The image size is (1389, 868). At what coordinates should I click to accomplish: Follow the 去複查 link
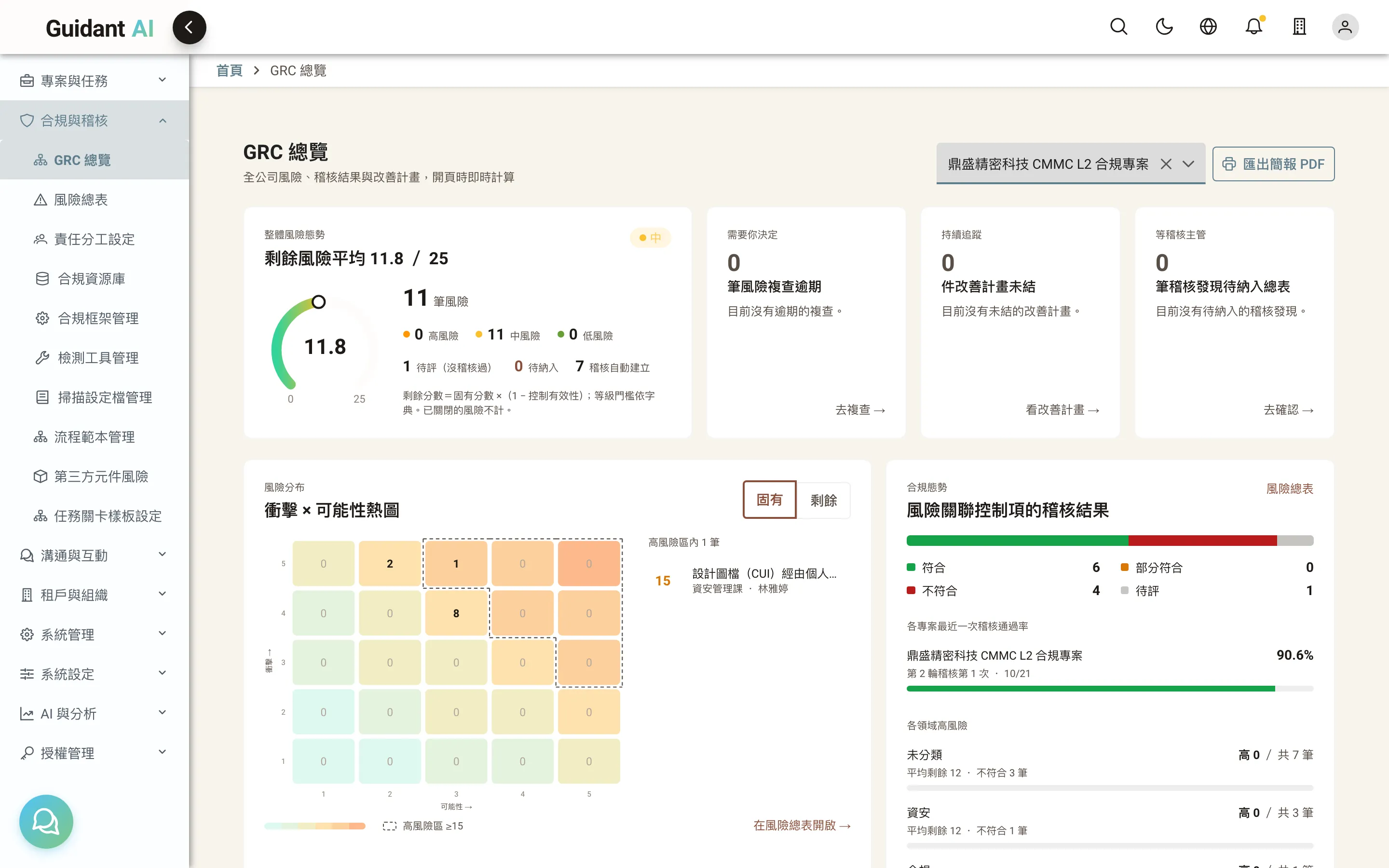tap(860, 409)
